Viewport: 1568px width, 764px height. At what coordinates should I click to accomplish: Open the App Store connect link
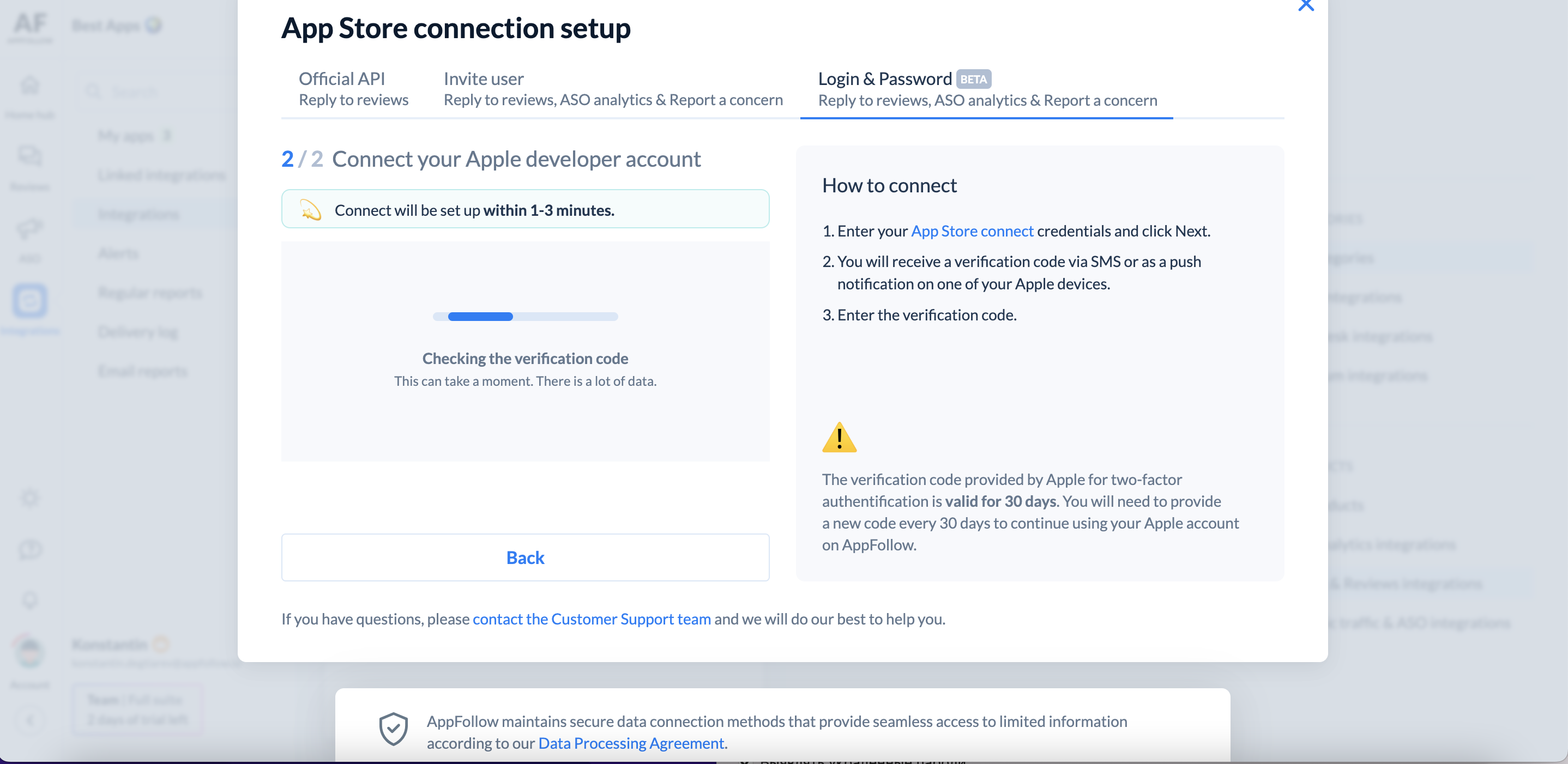(972, 231)
